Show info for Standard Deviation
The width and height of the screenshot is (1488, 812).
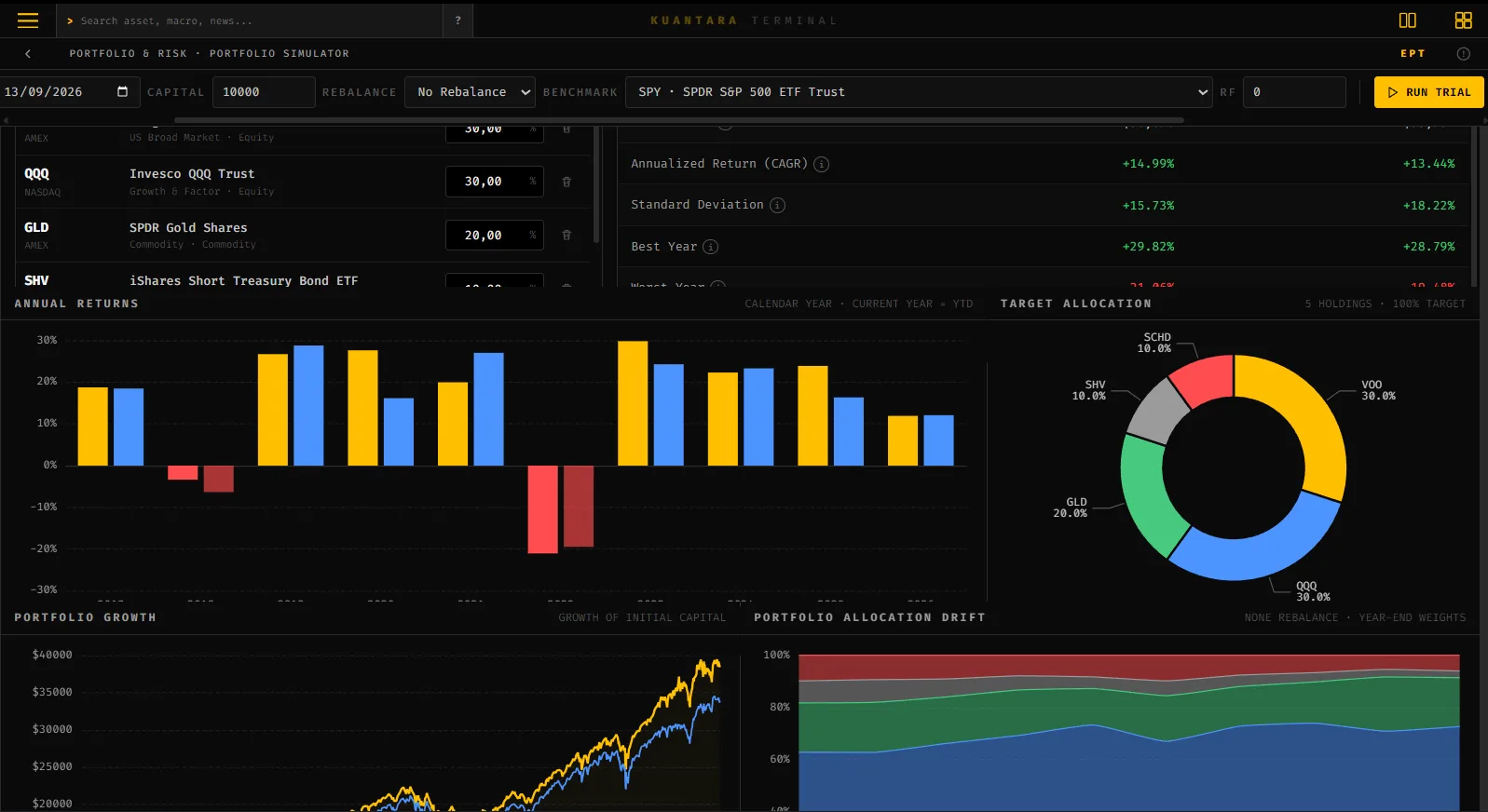777,205
